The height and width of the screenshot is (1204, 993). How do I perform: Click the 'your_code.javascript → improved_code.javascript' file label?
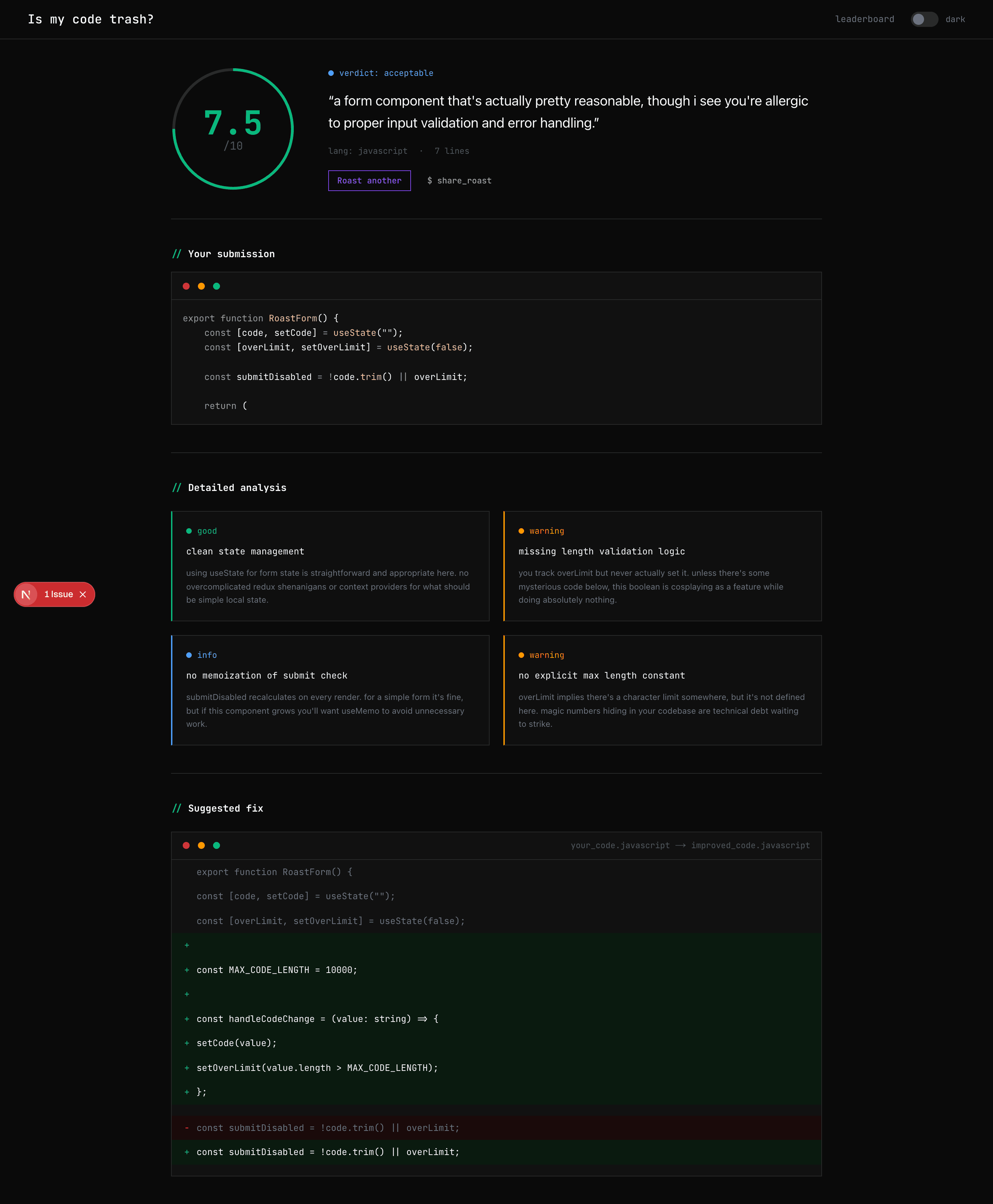690,845
